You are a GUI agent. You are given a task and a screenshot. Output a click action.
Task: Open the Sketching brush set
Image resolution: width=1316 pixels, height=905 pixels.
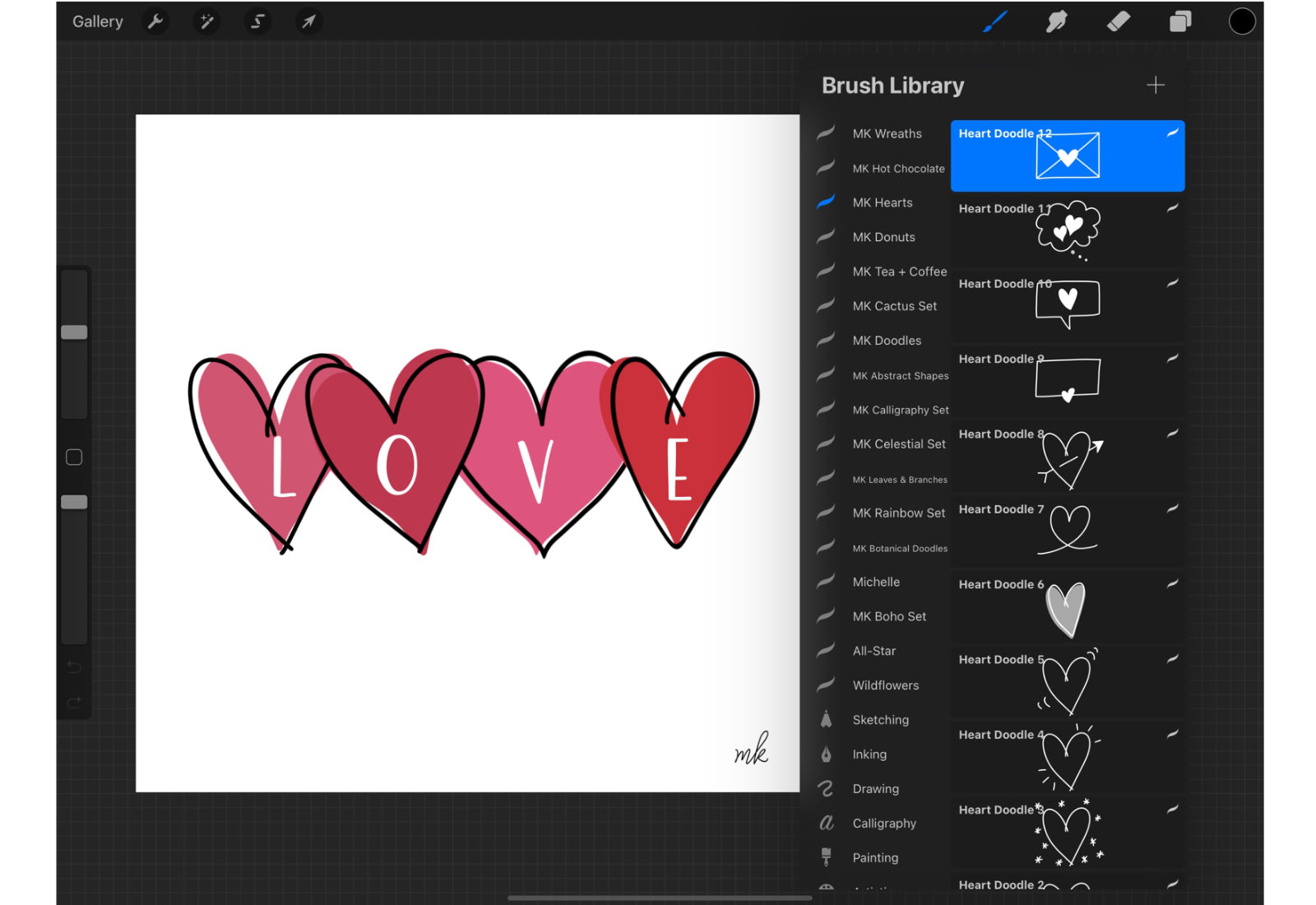pos(883,720)
